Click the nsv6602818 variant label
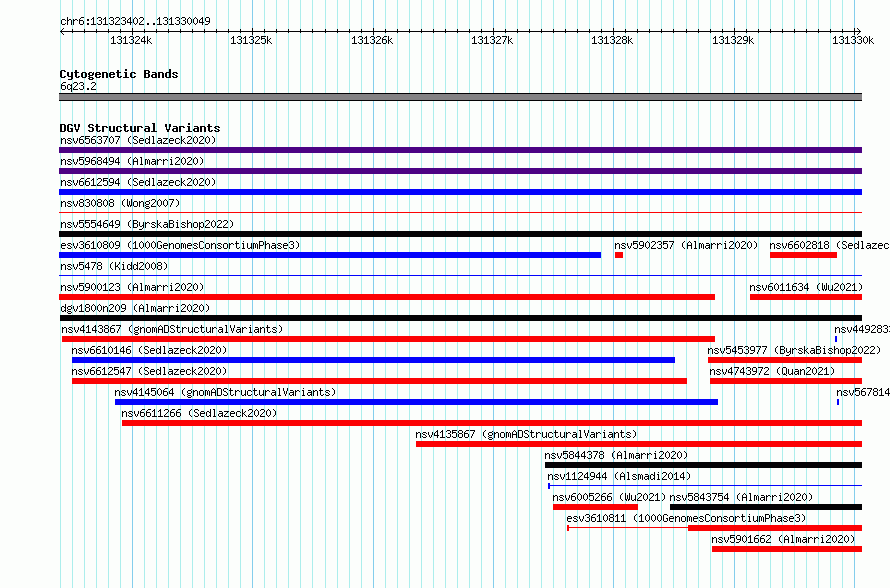 coord(829,245)
